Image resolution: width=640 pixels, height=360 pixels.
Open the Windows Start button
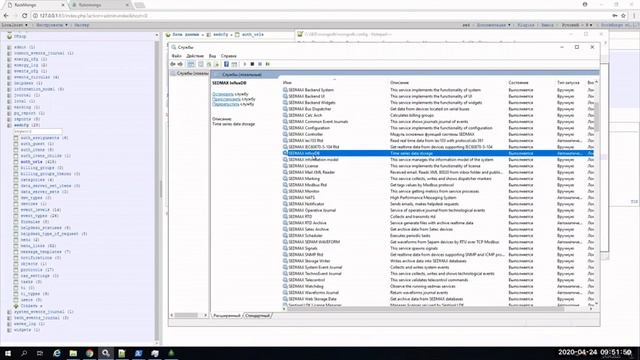click(8, 353)
